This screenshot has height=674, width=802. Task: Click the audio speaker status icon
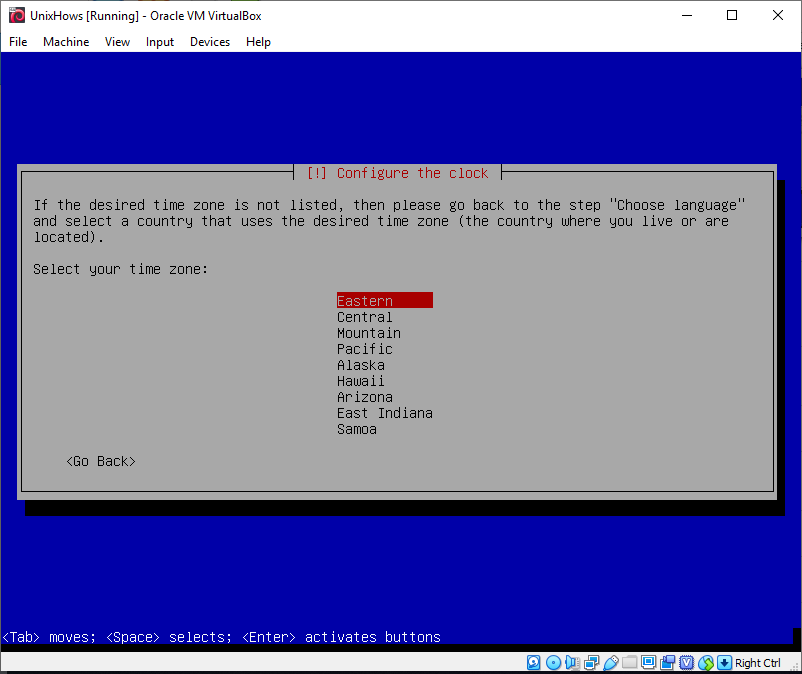click(x=572, y=663)
